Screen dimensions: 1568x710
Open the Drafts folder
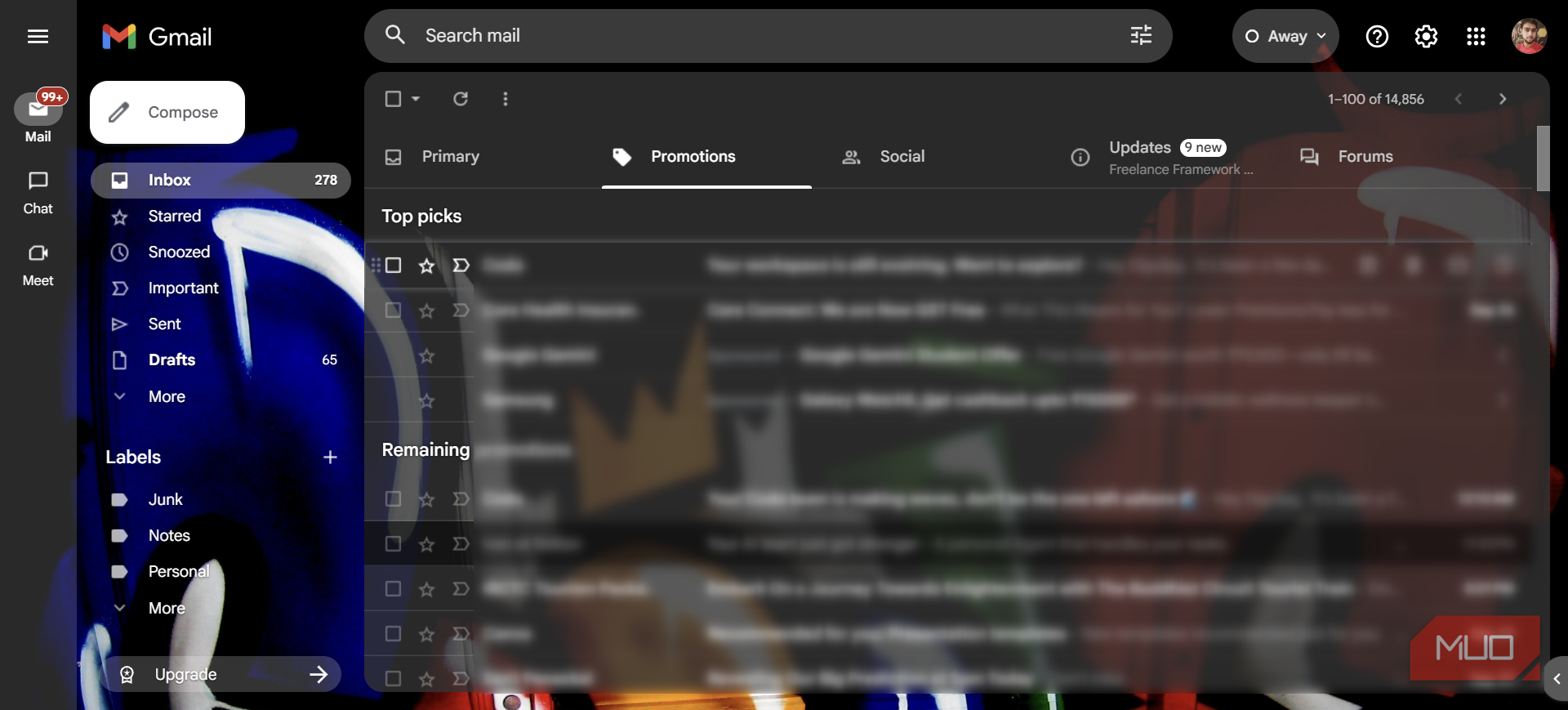tap(220, 360)
